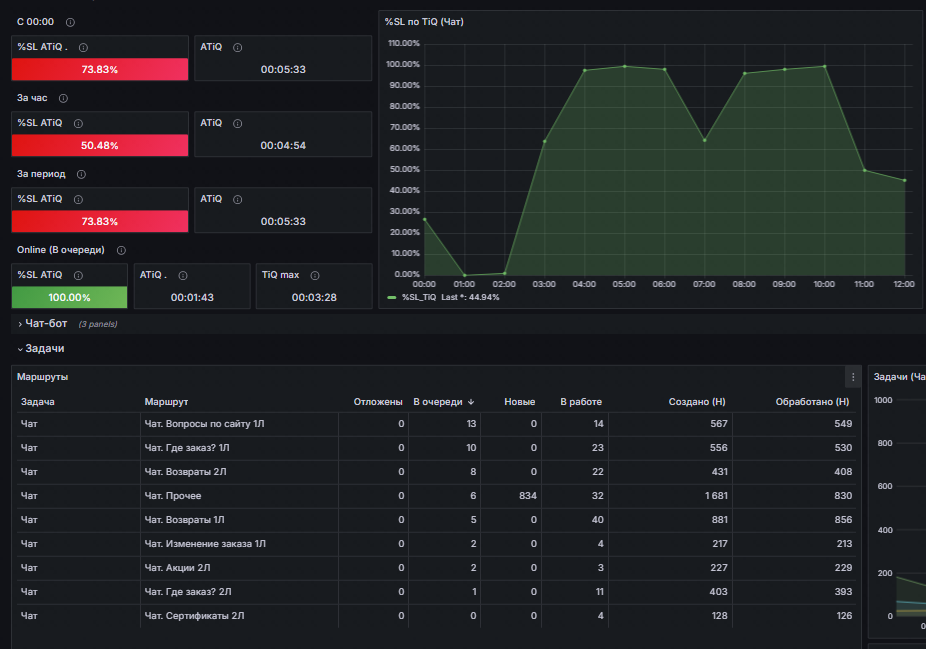Click info icon of ATiQ panel showing 00:04:54
The width and height of the screenshot is (926, 649).
[x=237, y=123]
